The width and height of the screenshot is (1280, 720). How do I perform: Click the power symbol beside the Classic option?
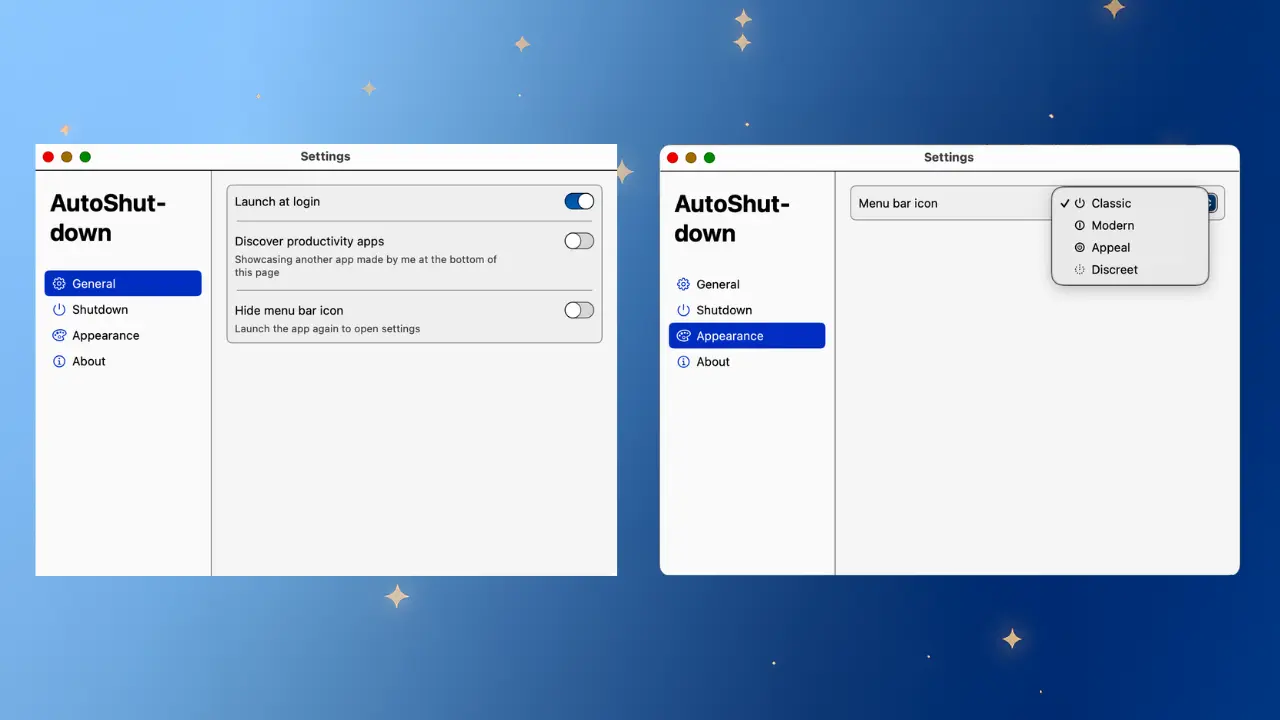[x=1080, y=203]
